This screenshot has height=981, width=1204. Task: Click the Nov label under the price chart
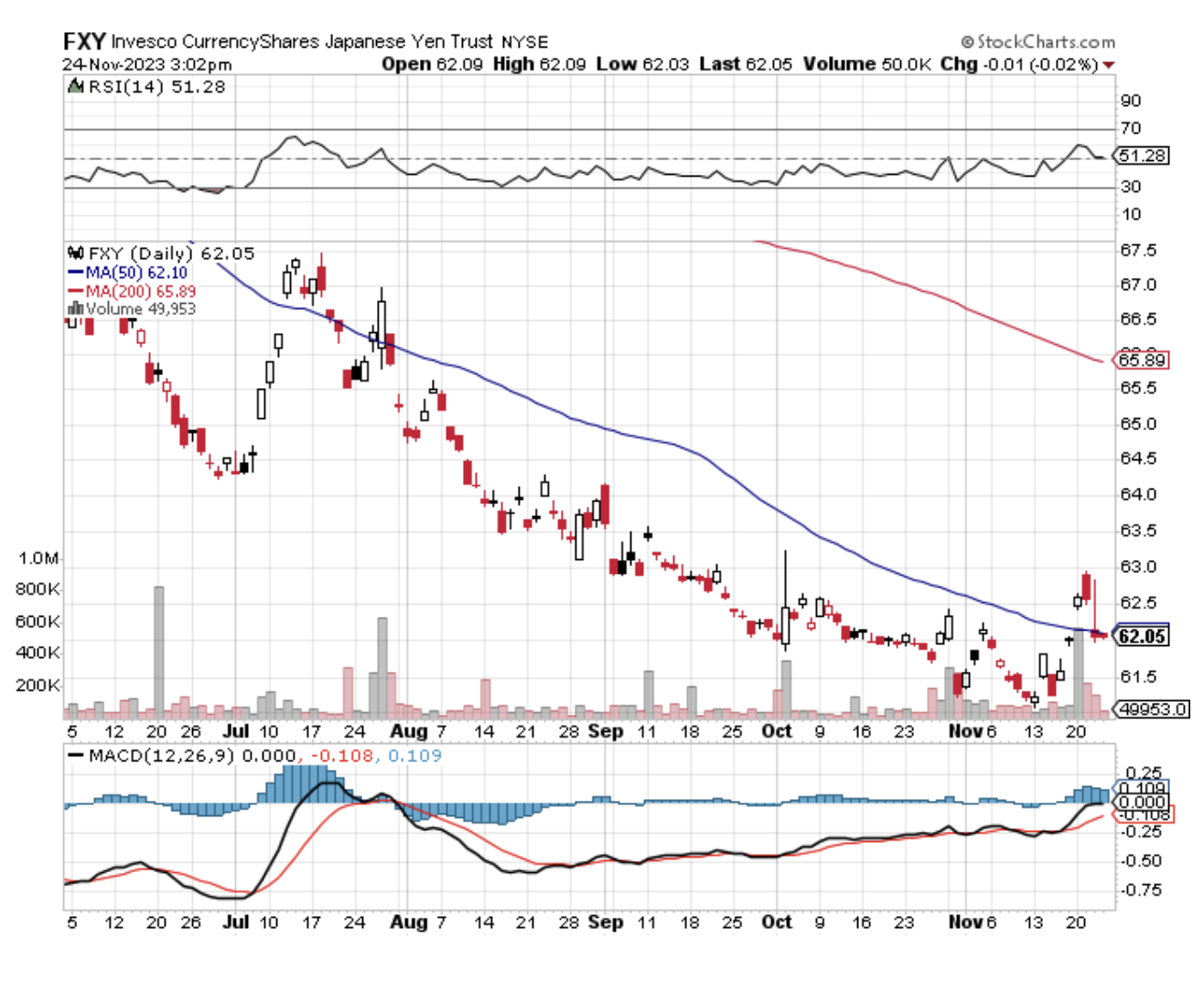(x=966, y=731)
